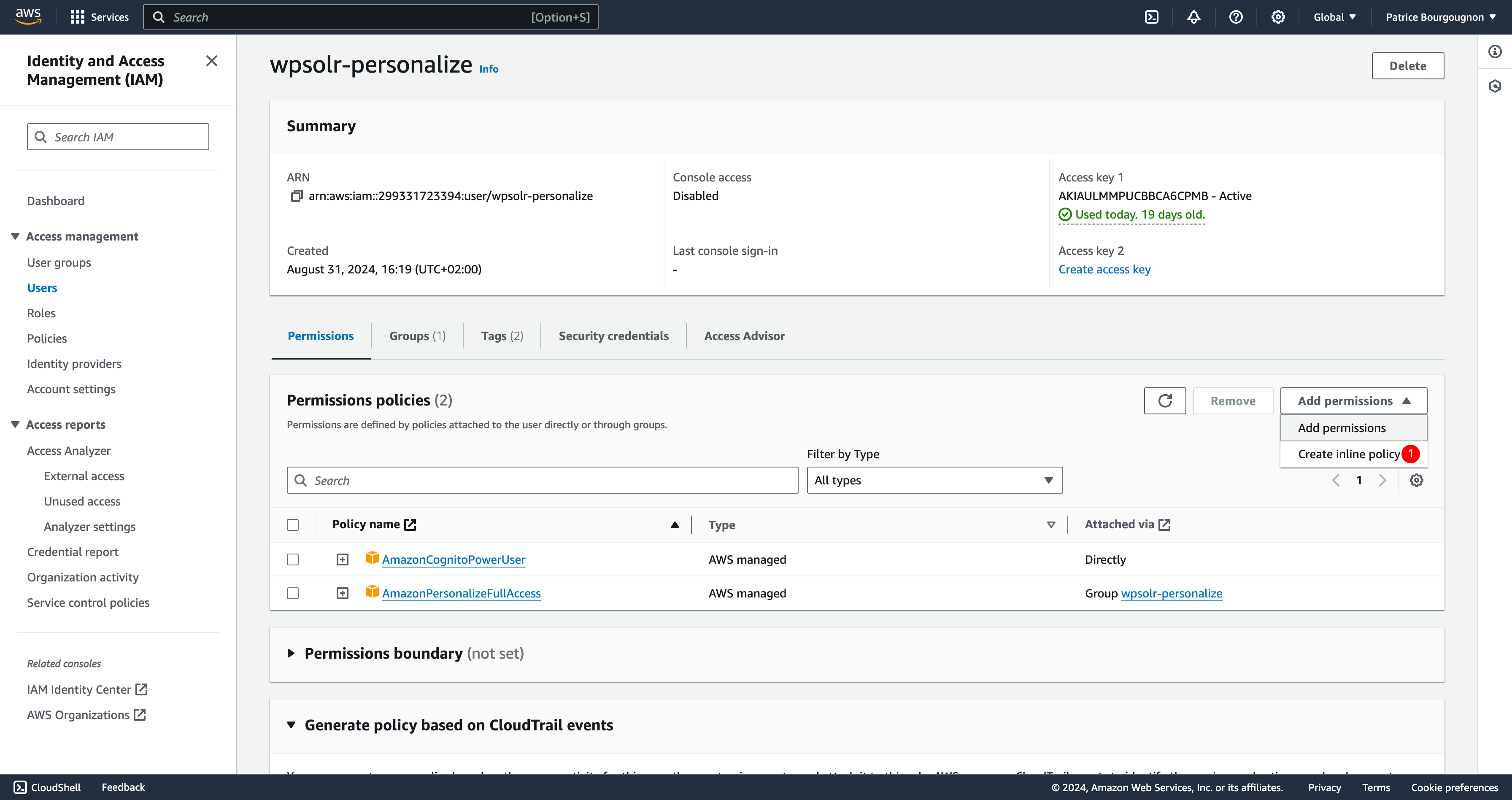The height and width of the screenshot is (800, 1512).
Task: Click the Policy name external link icon
Action: pyautogui.click(x=410, y=525)
